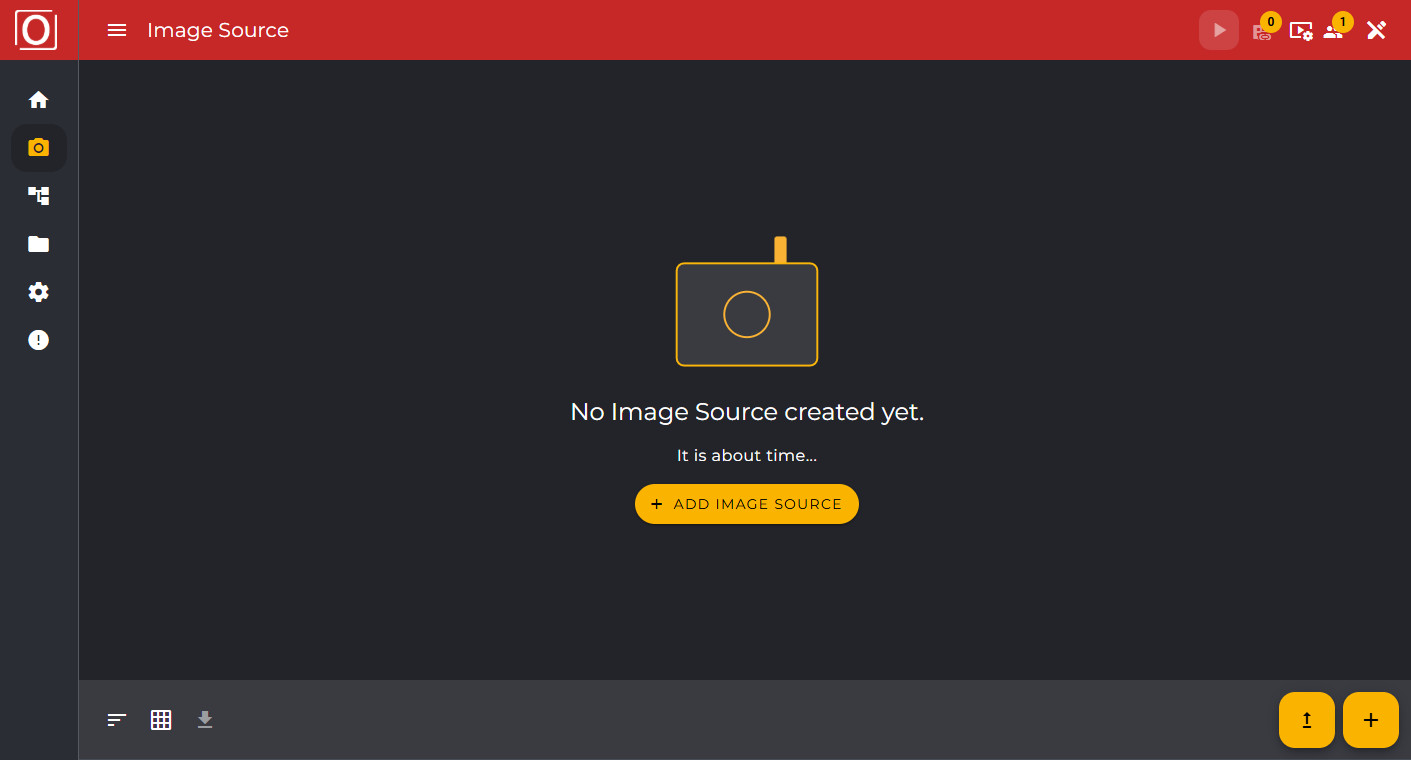Click the O logo in the top-left corner

[x=38, y=29]
